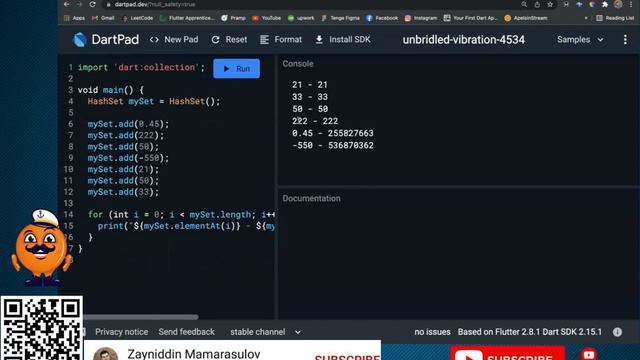Click the print statement line in editor

[x=186, y=226]
